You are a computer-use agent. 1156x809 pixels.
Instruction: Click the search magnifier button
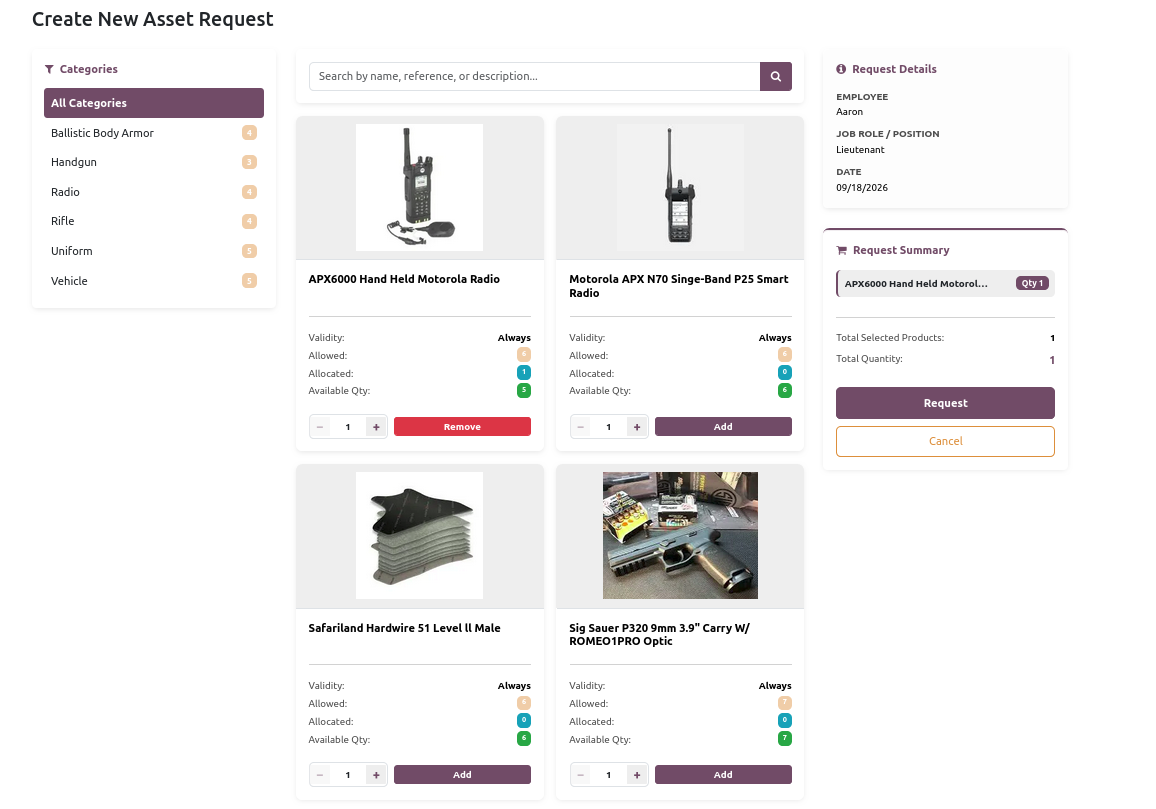[x=776, y=76]
